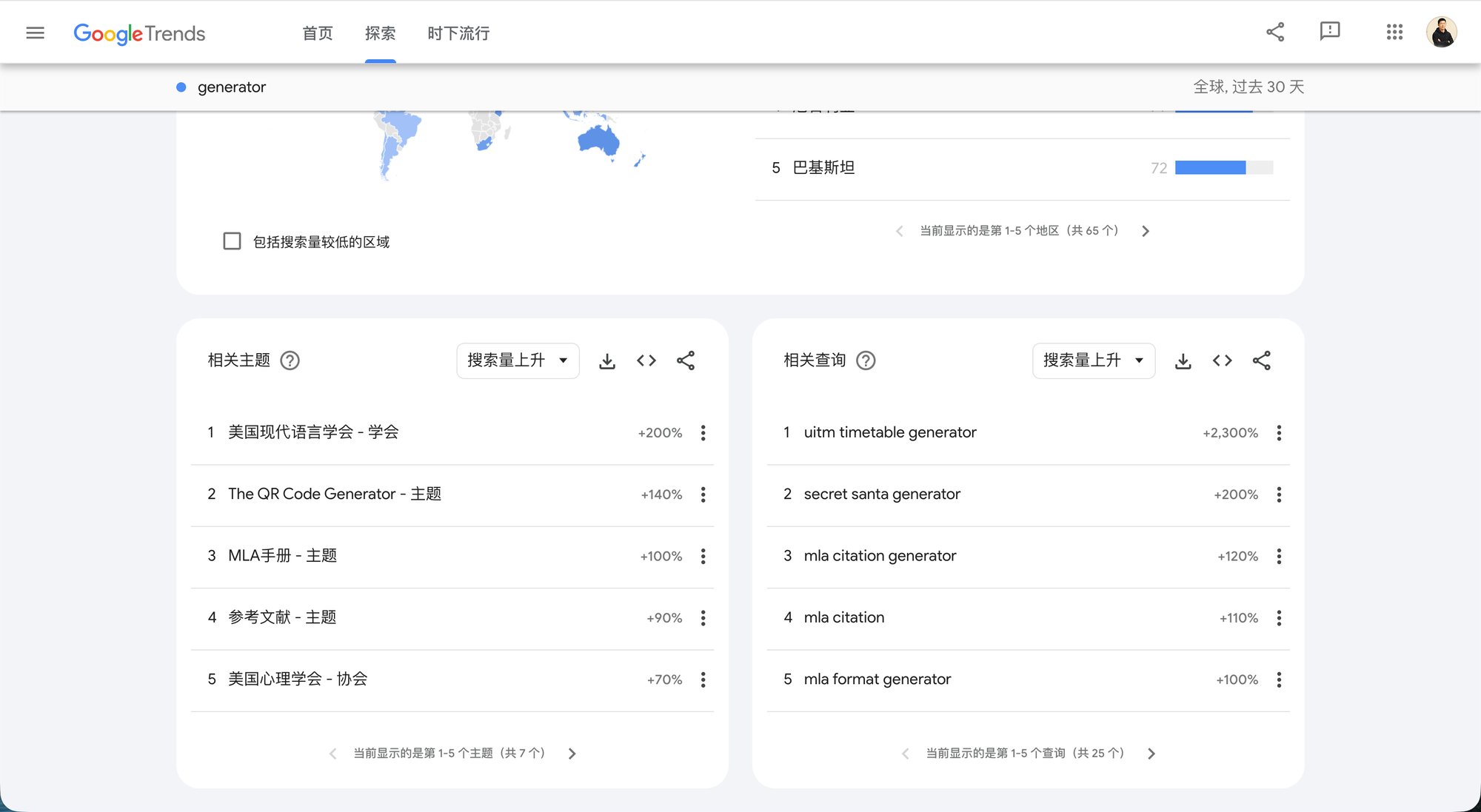Go to previous page of regions list
The image size is (1481, 812).
point(899,231)
